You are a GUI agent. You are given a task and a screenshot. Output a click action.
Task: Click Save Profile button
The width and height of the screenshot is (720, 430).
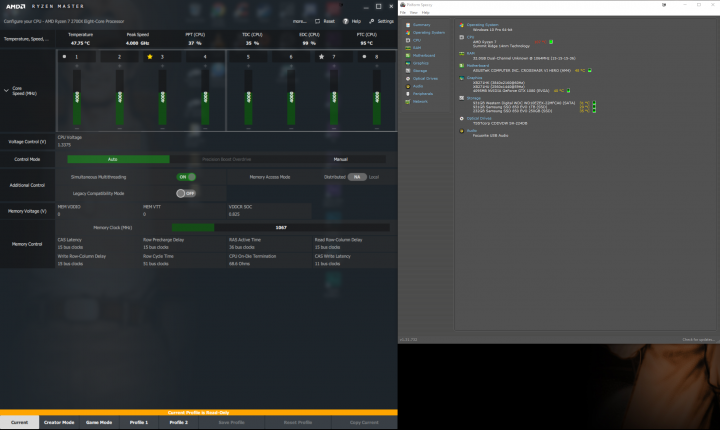(231, 423)
